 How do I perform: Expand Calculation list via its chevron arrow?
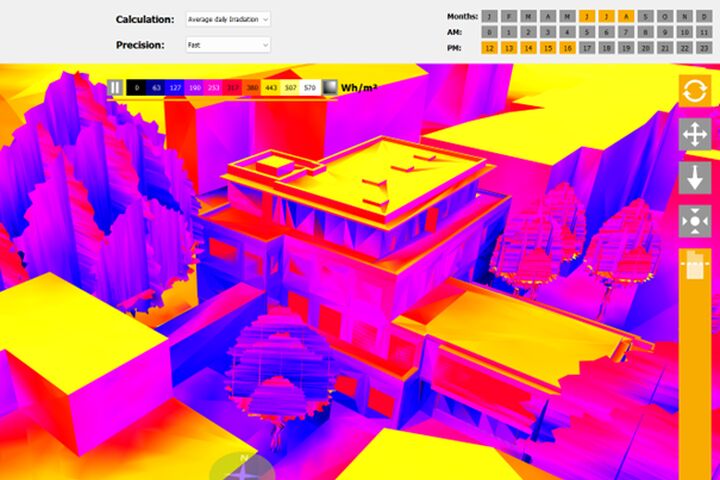[x=265, y=19]
